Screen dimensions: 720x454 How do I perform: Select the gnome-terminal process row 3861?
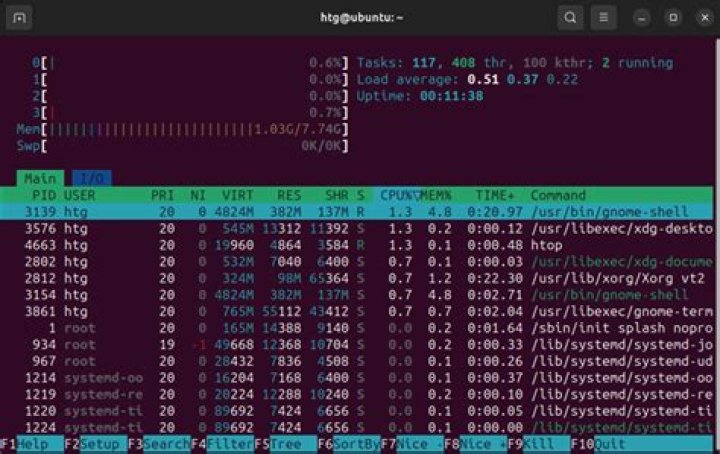(x=357, y=312)
